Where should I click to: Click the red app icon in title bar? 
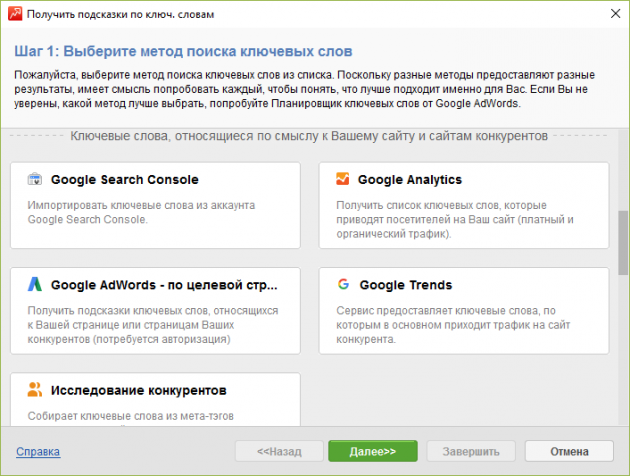pos(12,15)
